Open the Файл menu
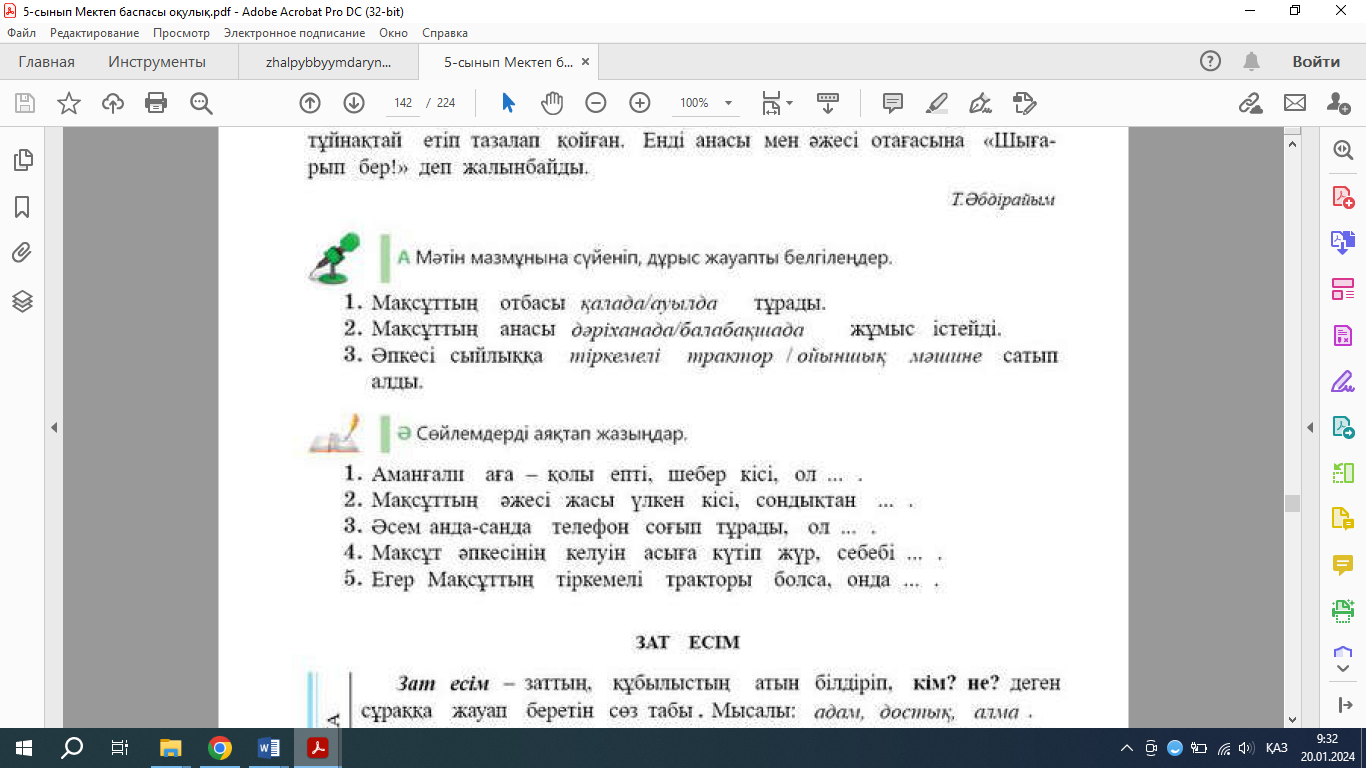The image size is (1366, 768). pyautogui.click(x=21, y=33)
